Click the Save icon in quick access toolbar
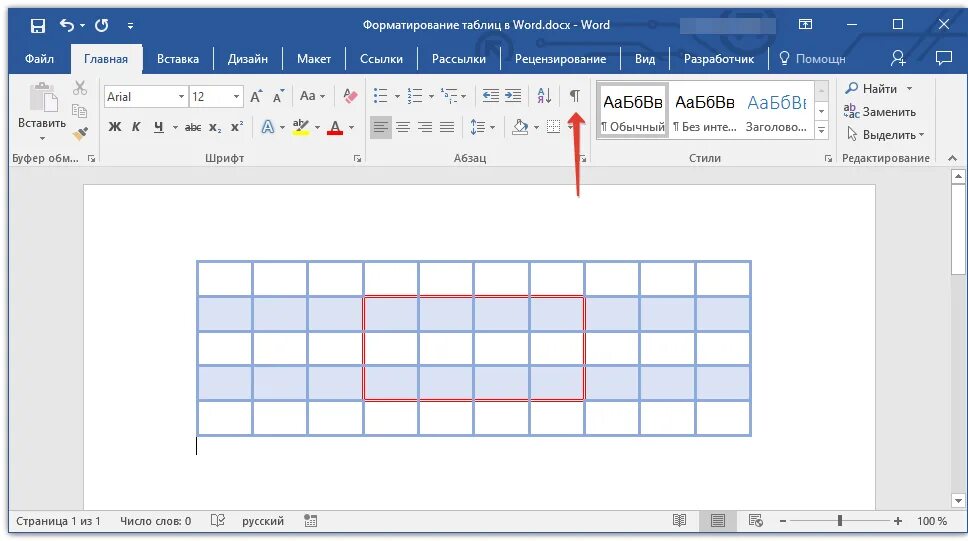 click(38, 25)
